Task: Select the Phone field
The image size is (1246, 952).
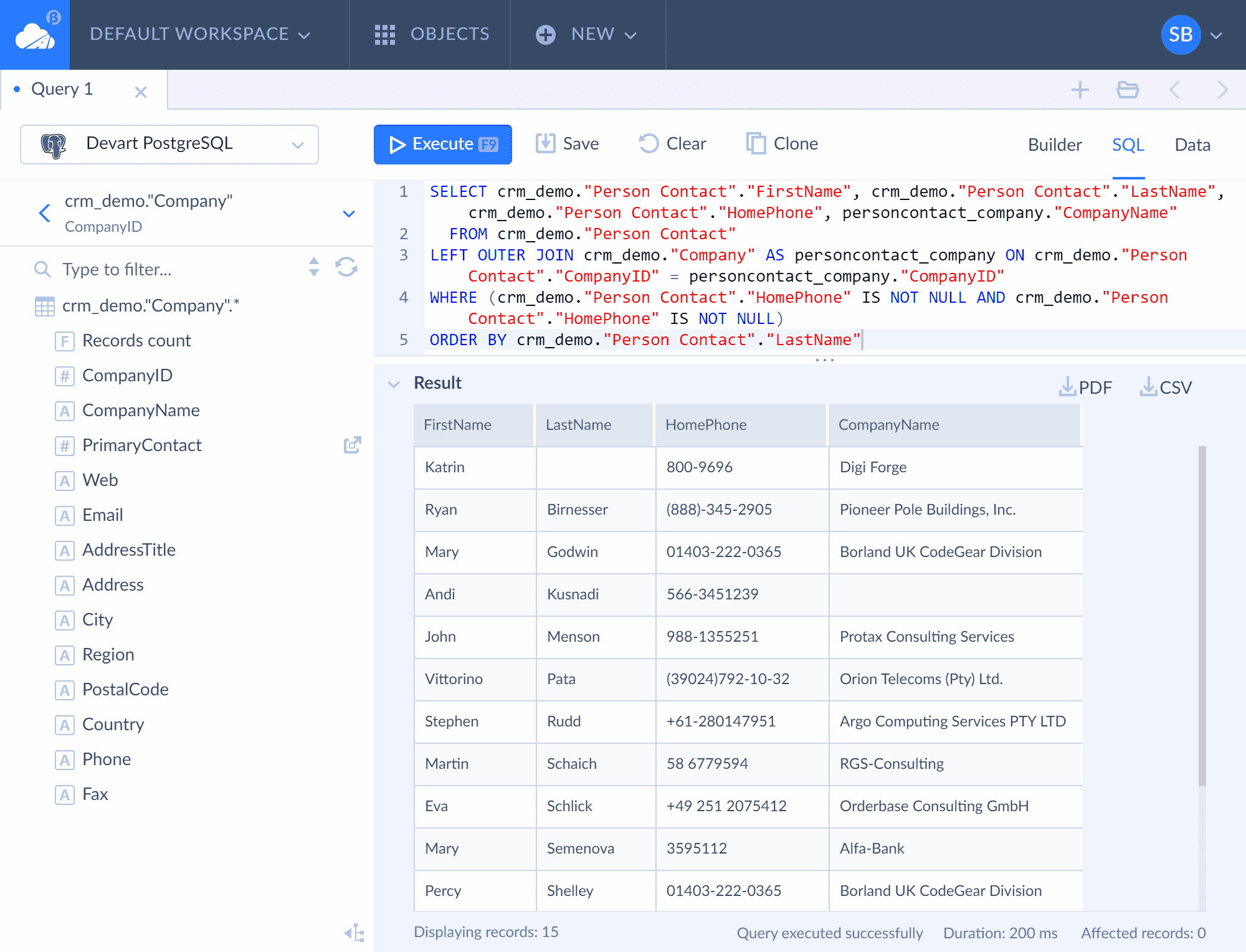Action: 93,759
